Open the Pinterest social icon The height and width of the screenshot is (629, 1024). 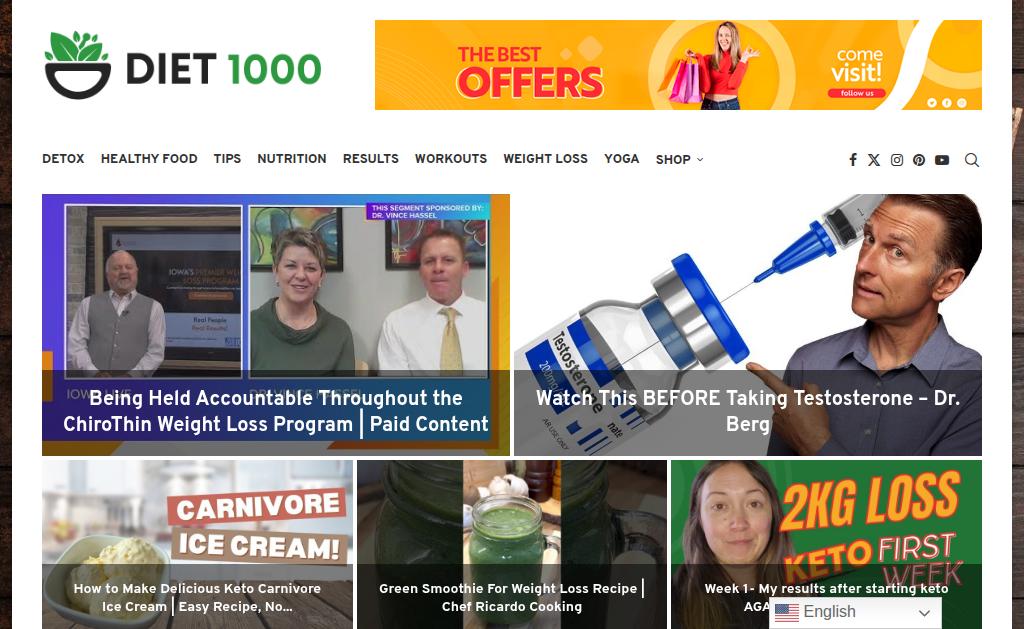(x=919, y=160)
